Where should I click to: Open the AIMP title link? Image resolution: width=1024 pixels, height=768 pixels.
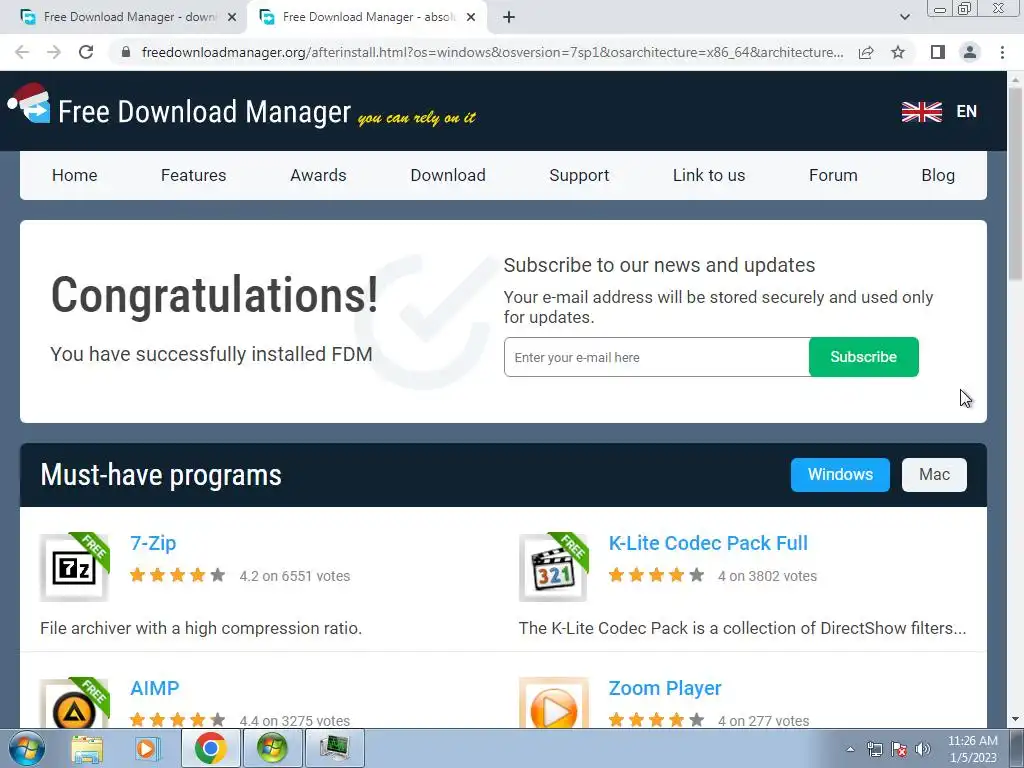click(x=154, y=688)
